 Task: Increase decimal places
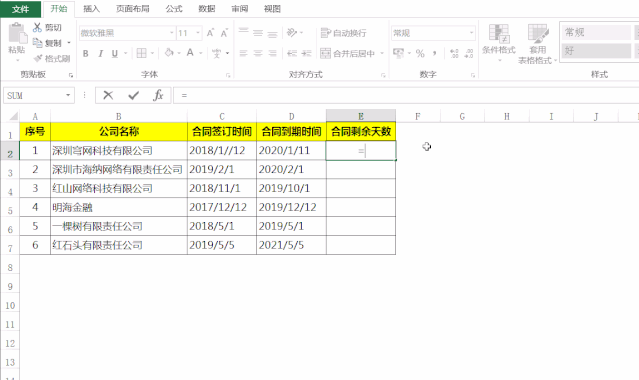(454, 53)
